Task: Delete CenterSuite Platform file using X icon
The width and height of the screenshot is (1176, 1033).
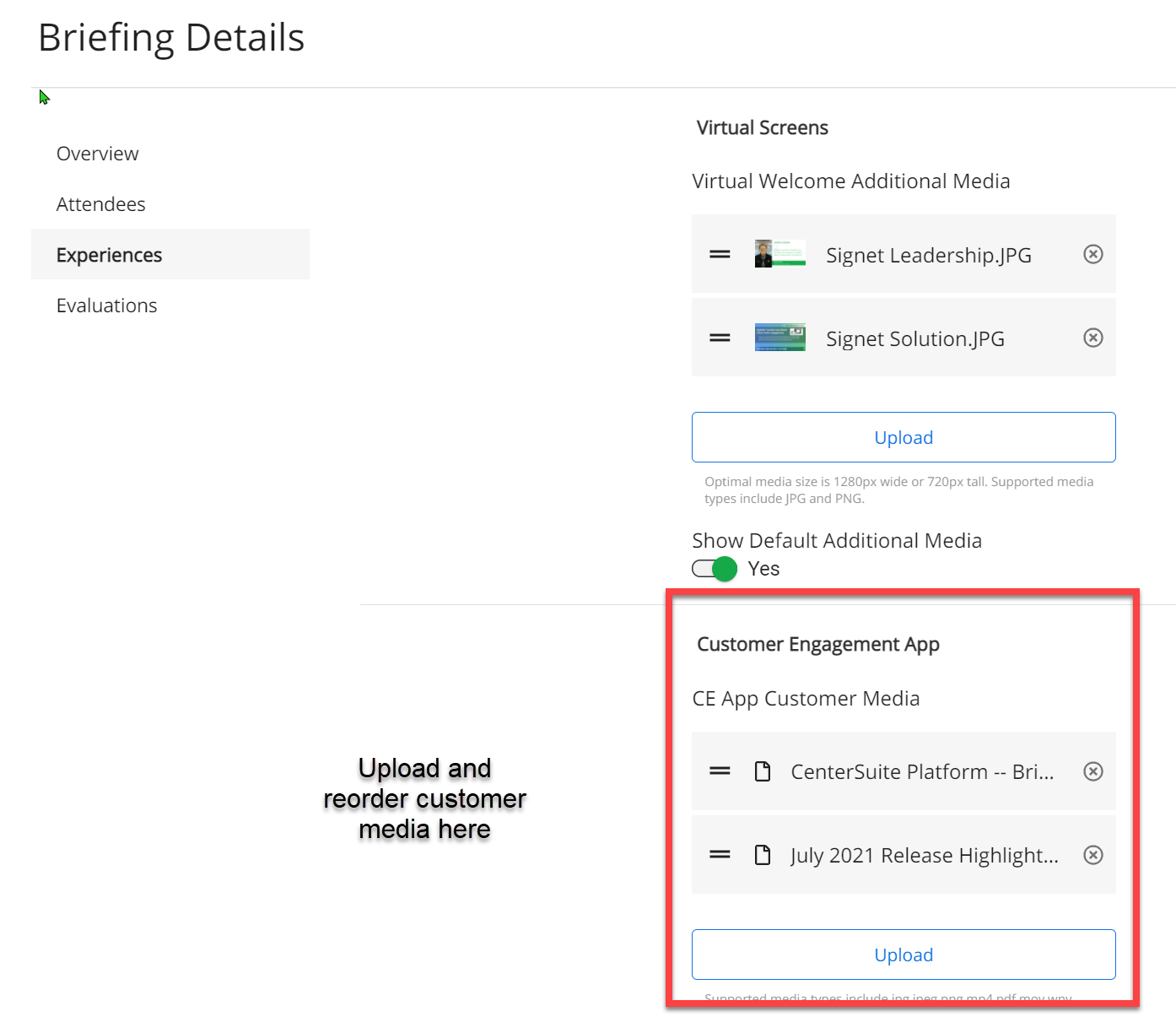Action: 1092,771
